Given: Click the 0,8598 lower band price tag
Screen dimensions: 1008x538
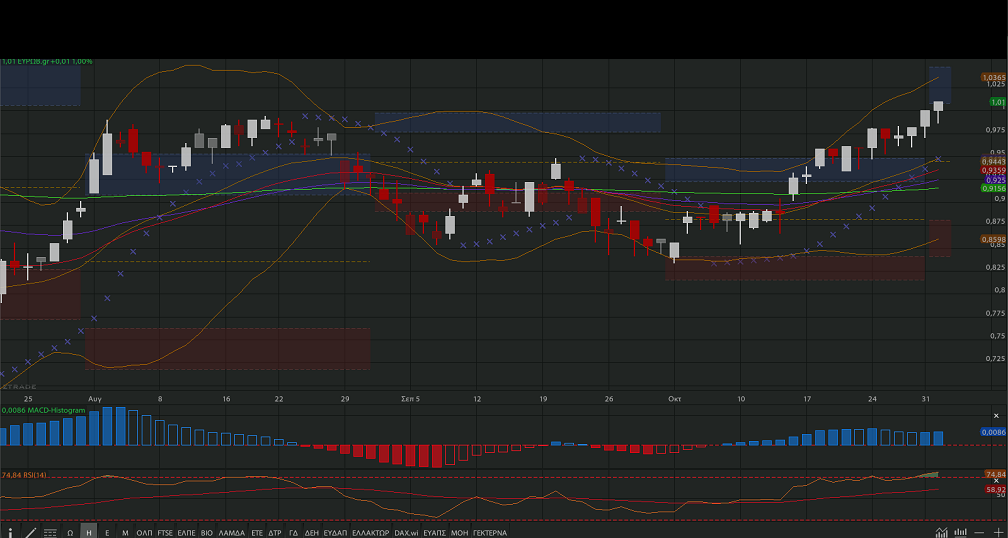Looking at the screenshot, I should click(x=993, y=239).
